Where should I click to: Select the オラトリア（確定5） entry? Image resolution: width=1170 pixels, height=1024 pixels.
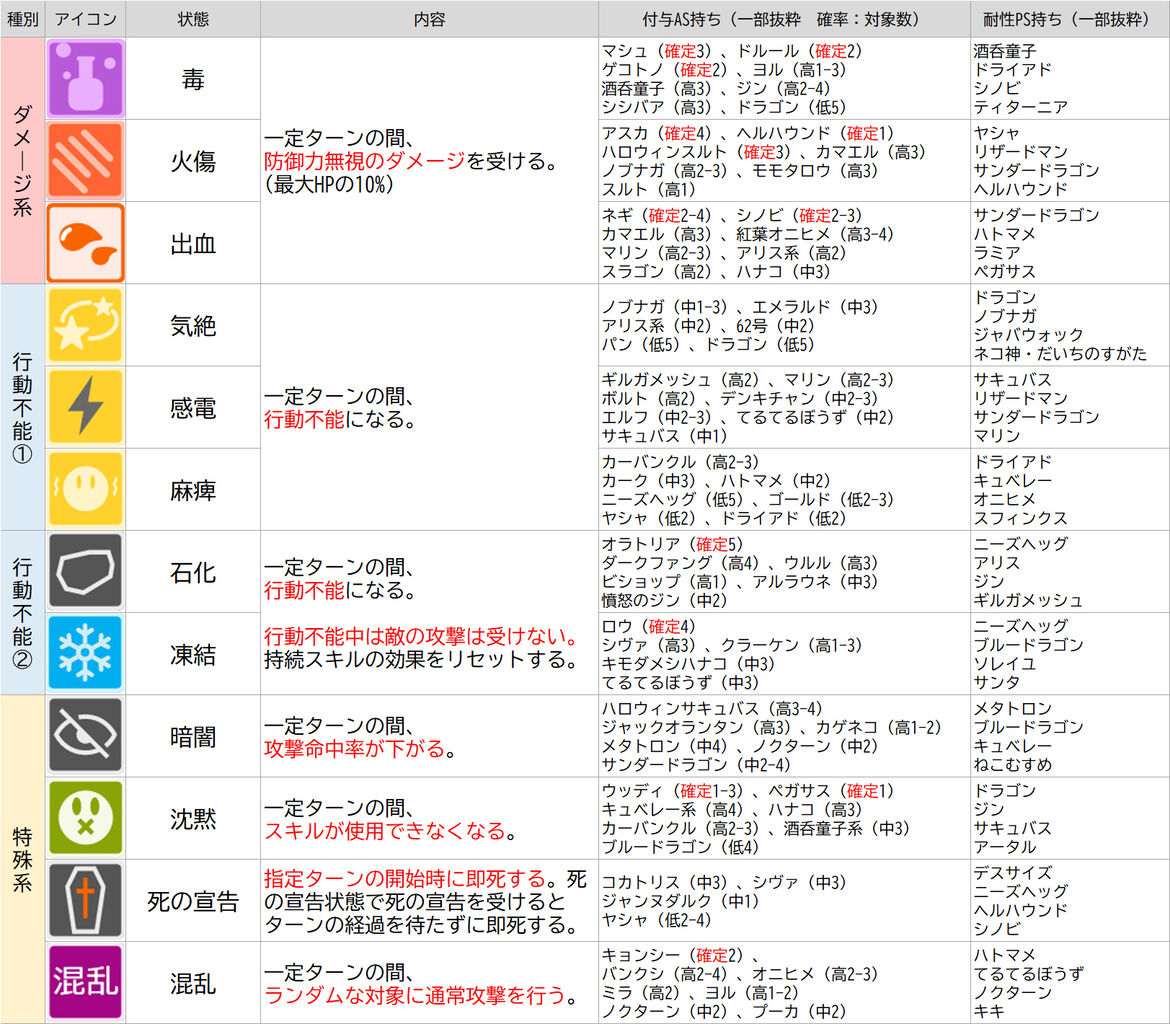click(672, 544)
